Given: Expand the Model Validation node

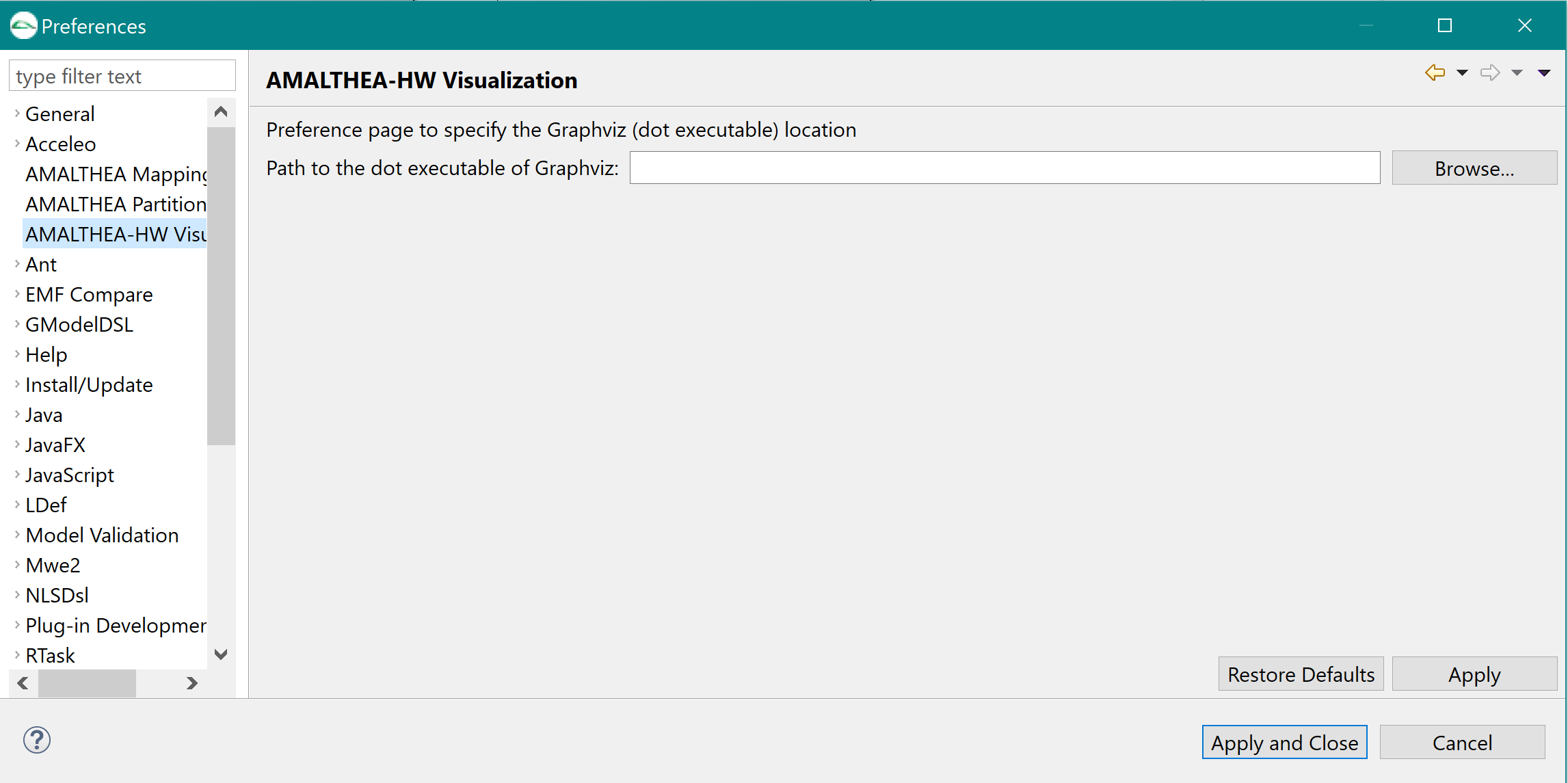Looking at the screenshot, I should click(17, 535).
